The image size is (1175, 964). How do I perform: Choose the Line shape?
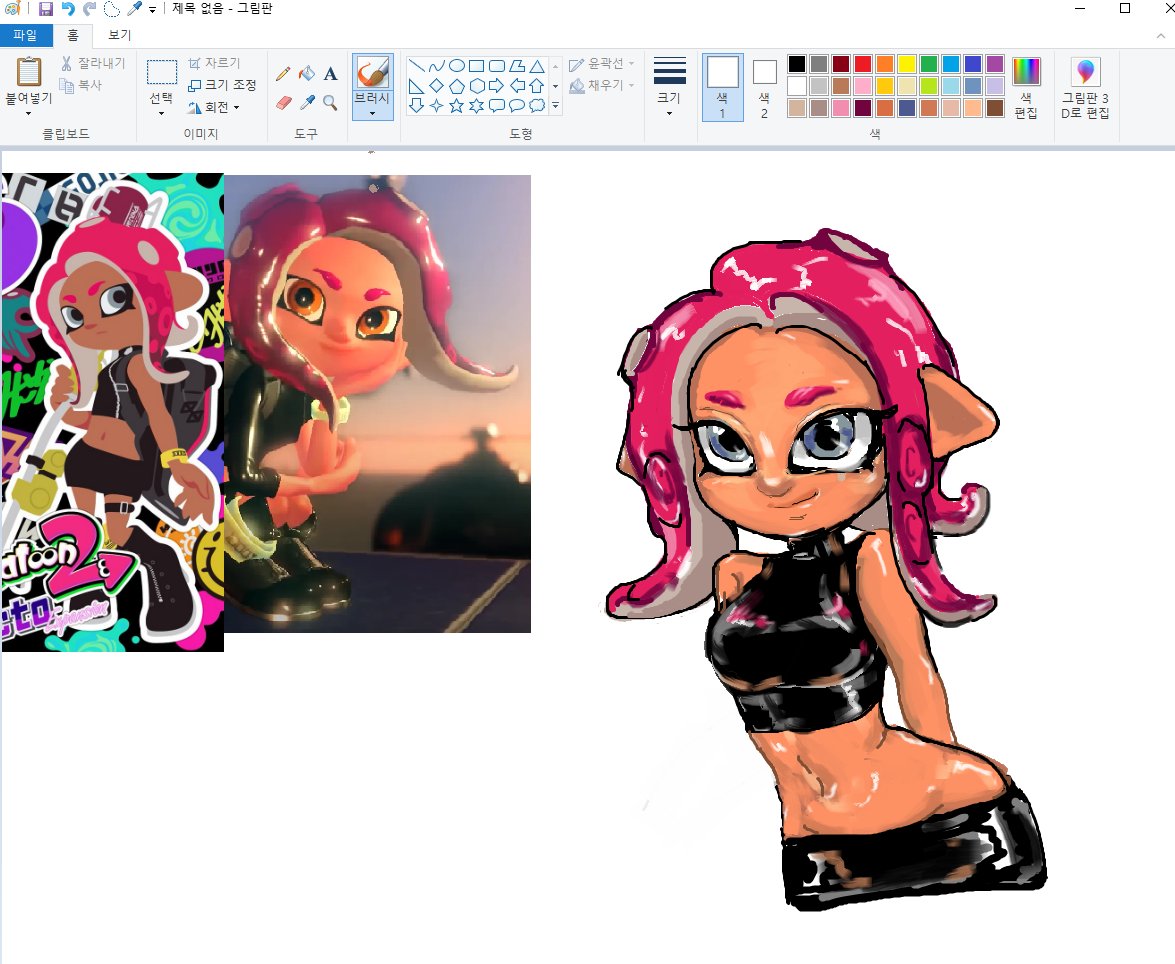tap(417, 66)
